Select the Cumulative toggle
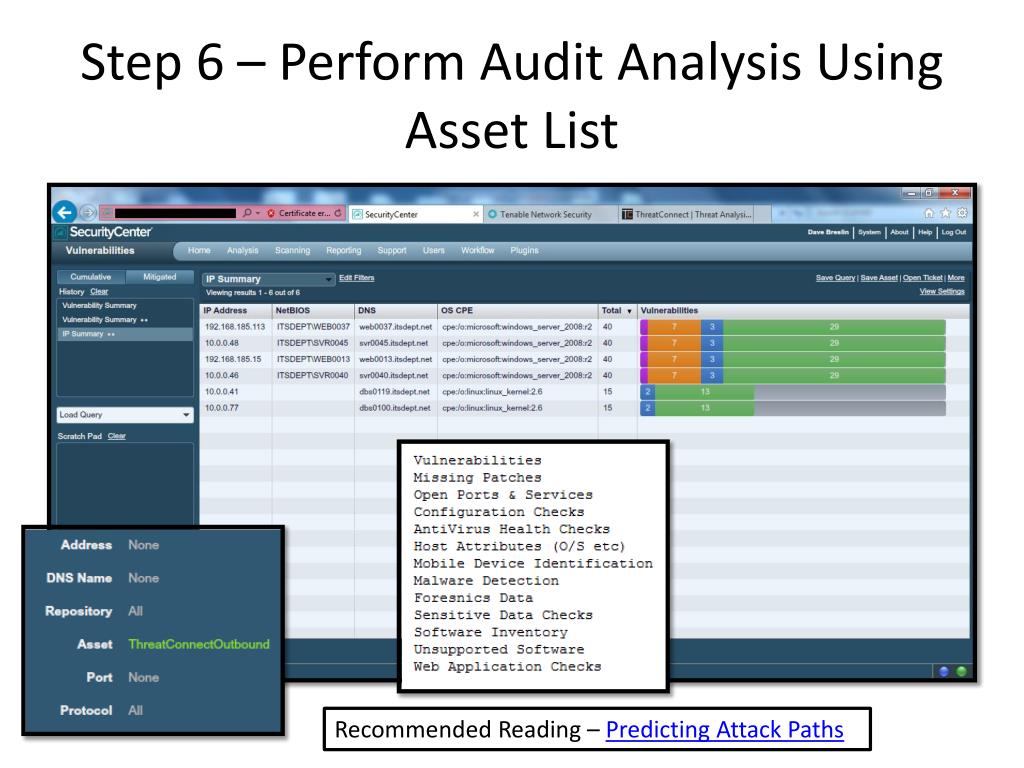 (x=91, y=277)
